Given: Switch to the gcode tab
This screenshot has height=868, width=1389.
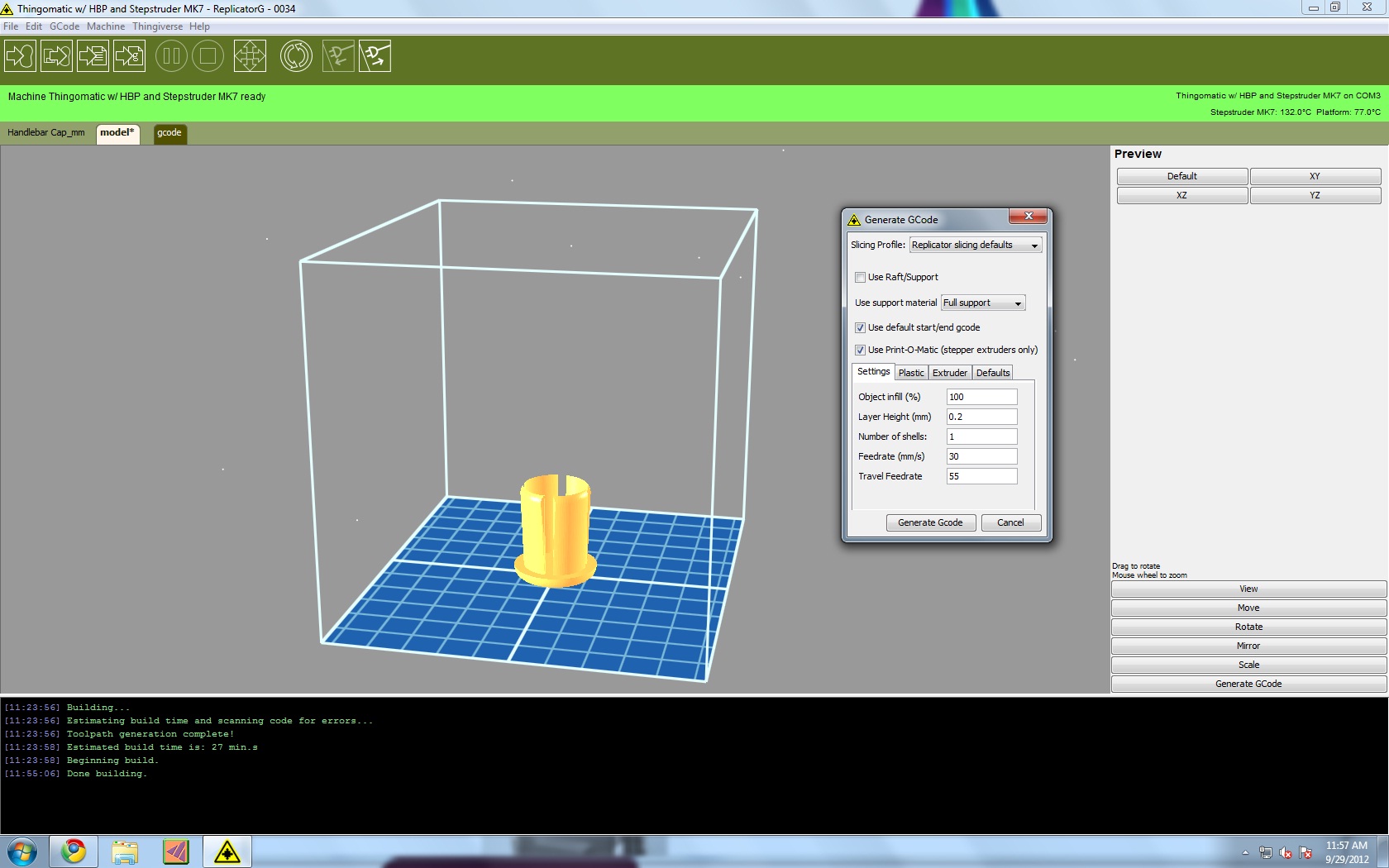Looking at the screenshot, I should (169, 134).
